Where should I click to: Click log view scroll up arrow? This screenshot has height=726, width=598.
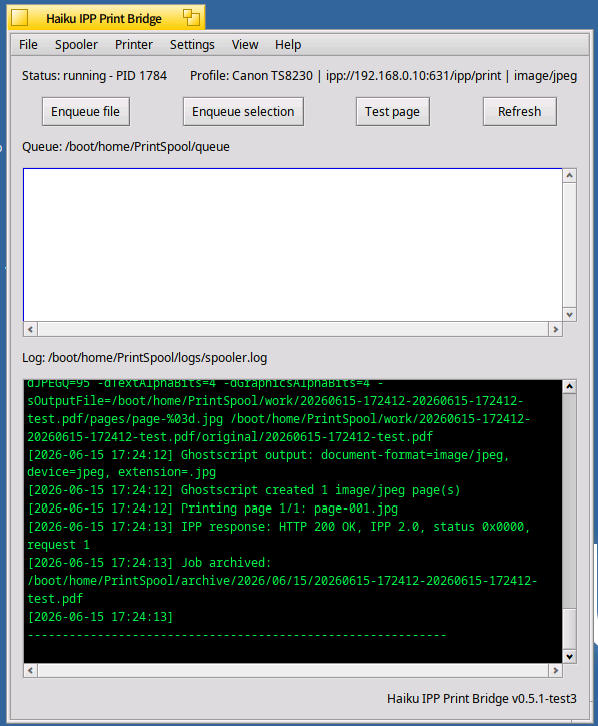pos(569,387)
